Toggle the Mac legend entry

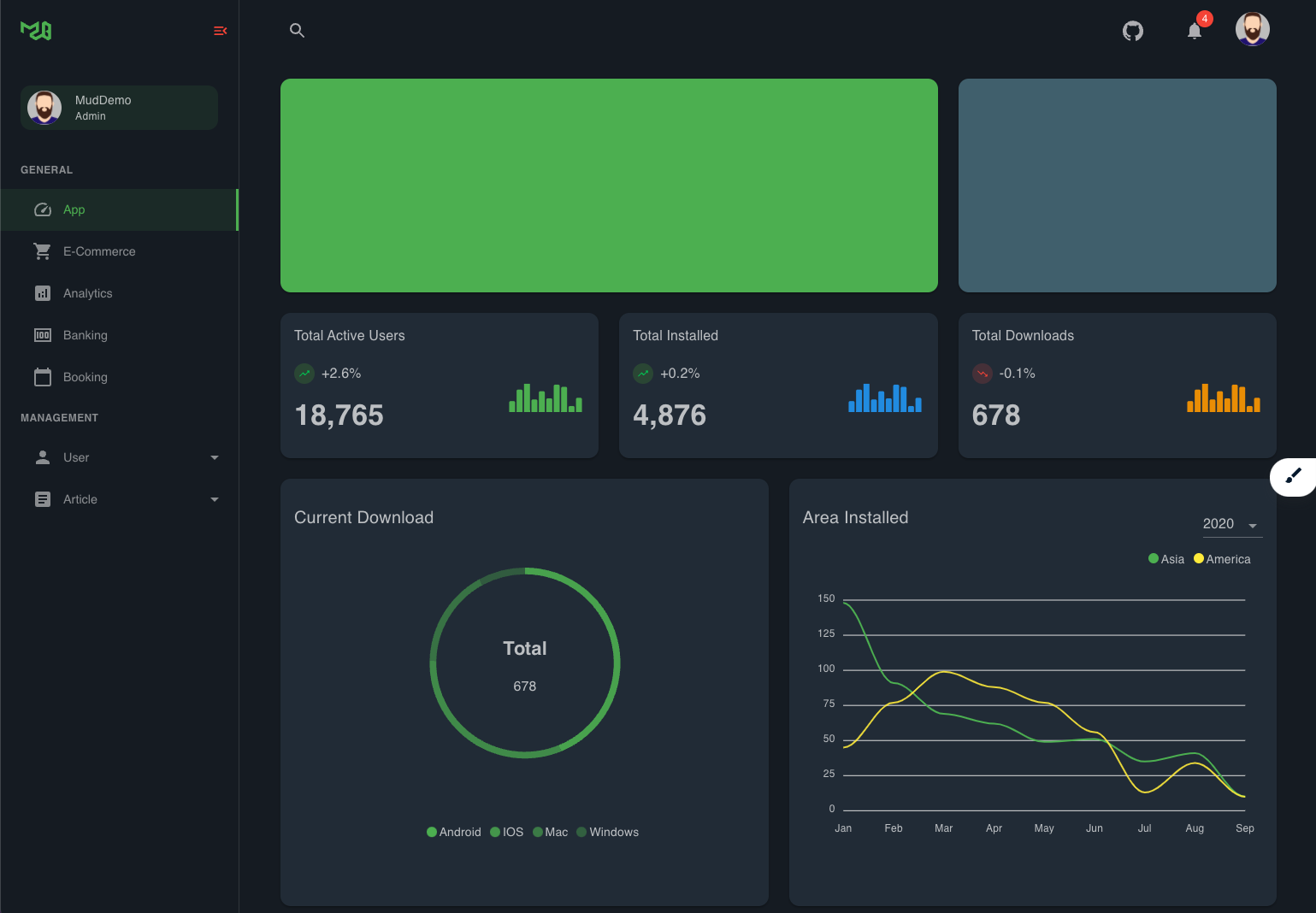tap(551, 832)
